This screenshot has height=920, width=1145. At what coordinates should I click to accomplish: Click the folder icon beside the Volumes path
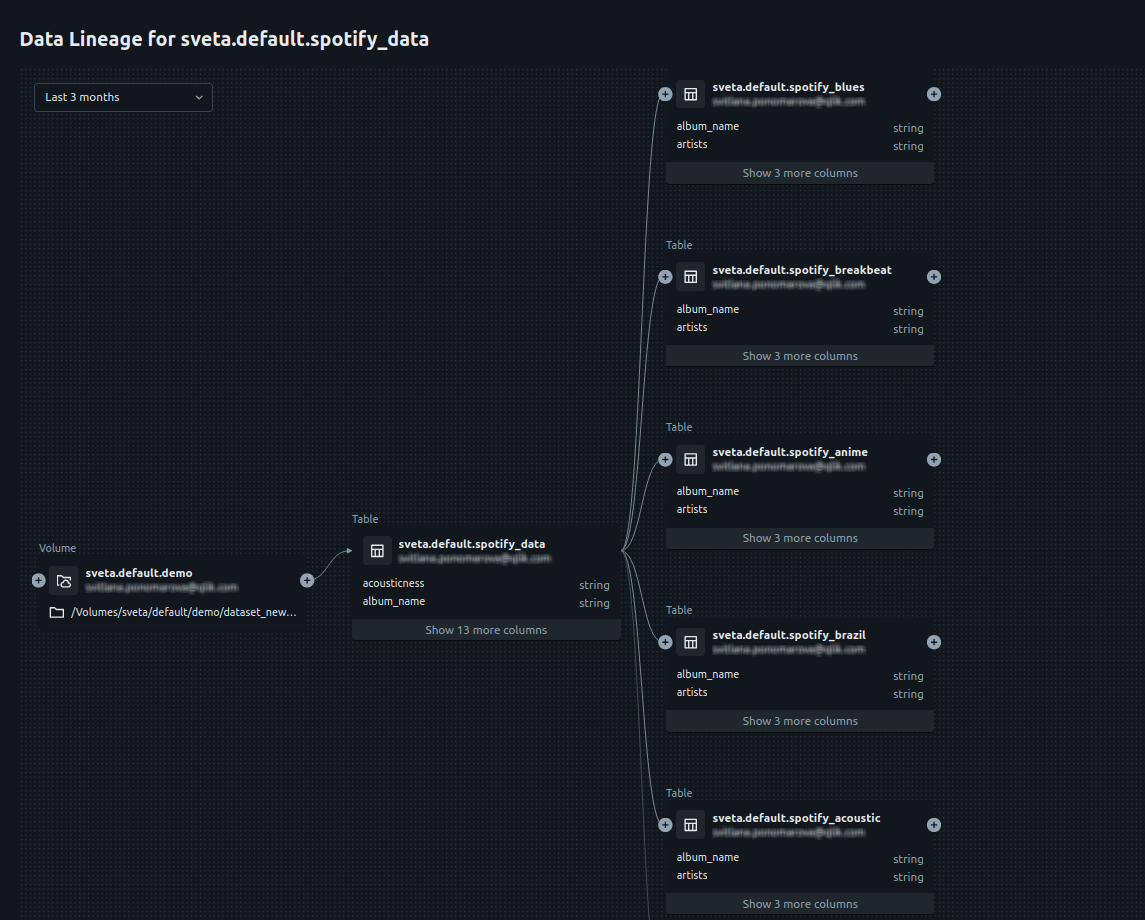coord(57,612)
